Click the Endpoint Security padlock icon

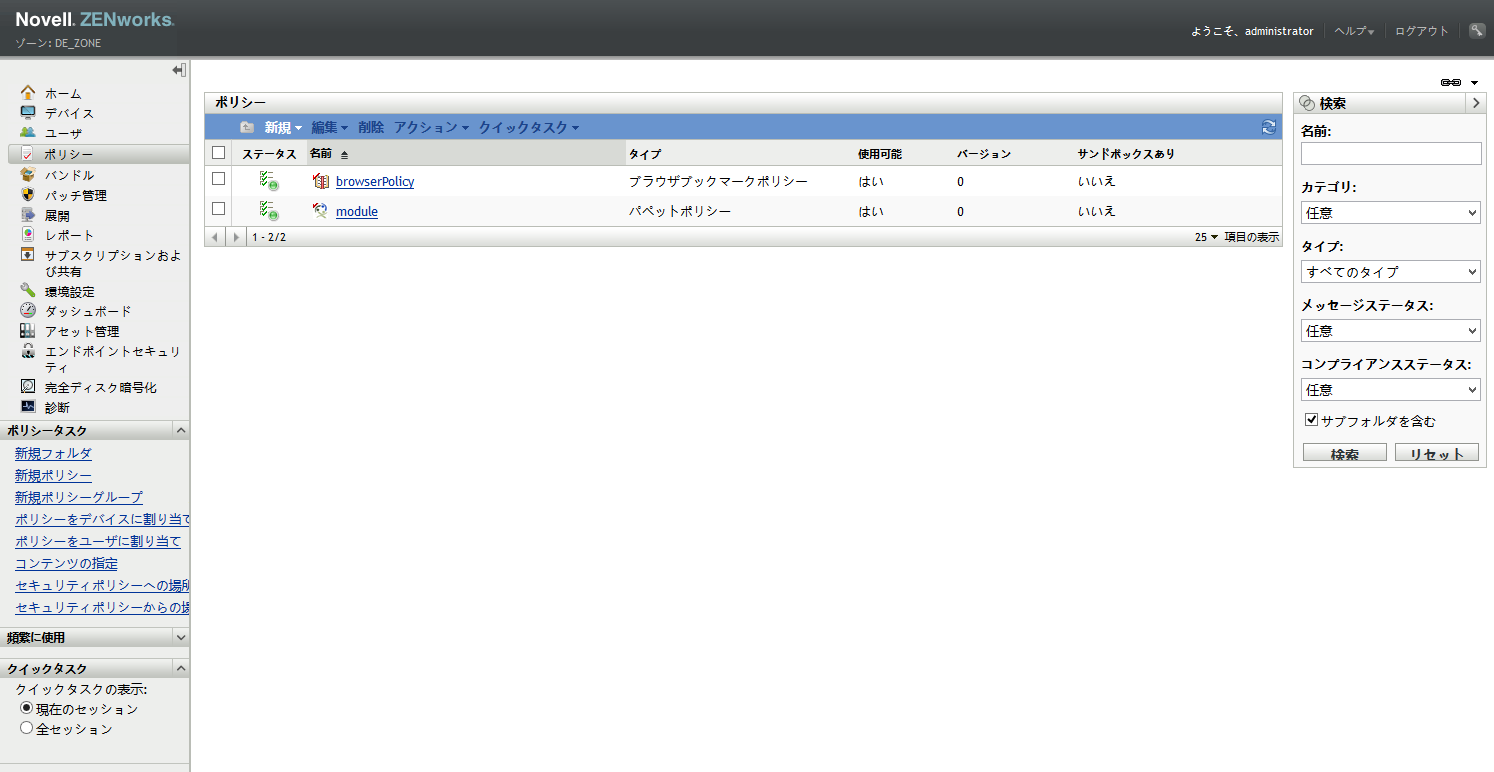point(28,351)
